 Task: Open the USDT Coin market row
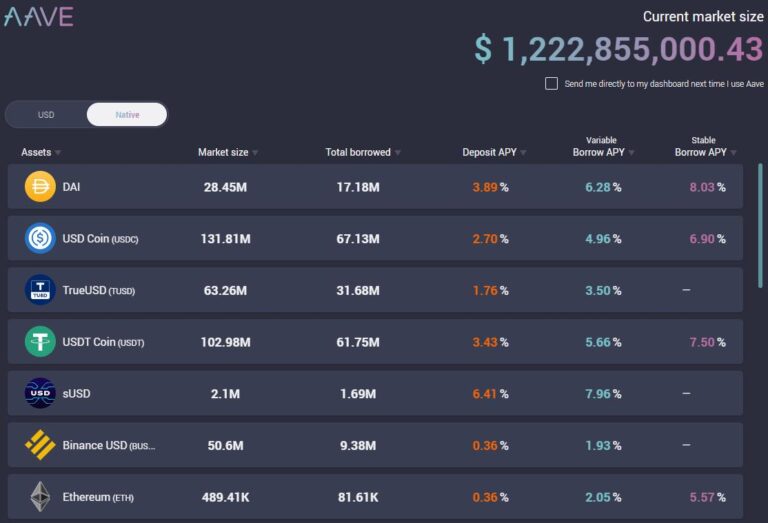[375, 342]
